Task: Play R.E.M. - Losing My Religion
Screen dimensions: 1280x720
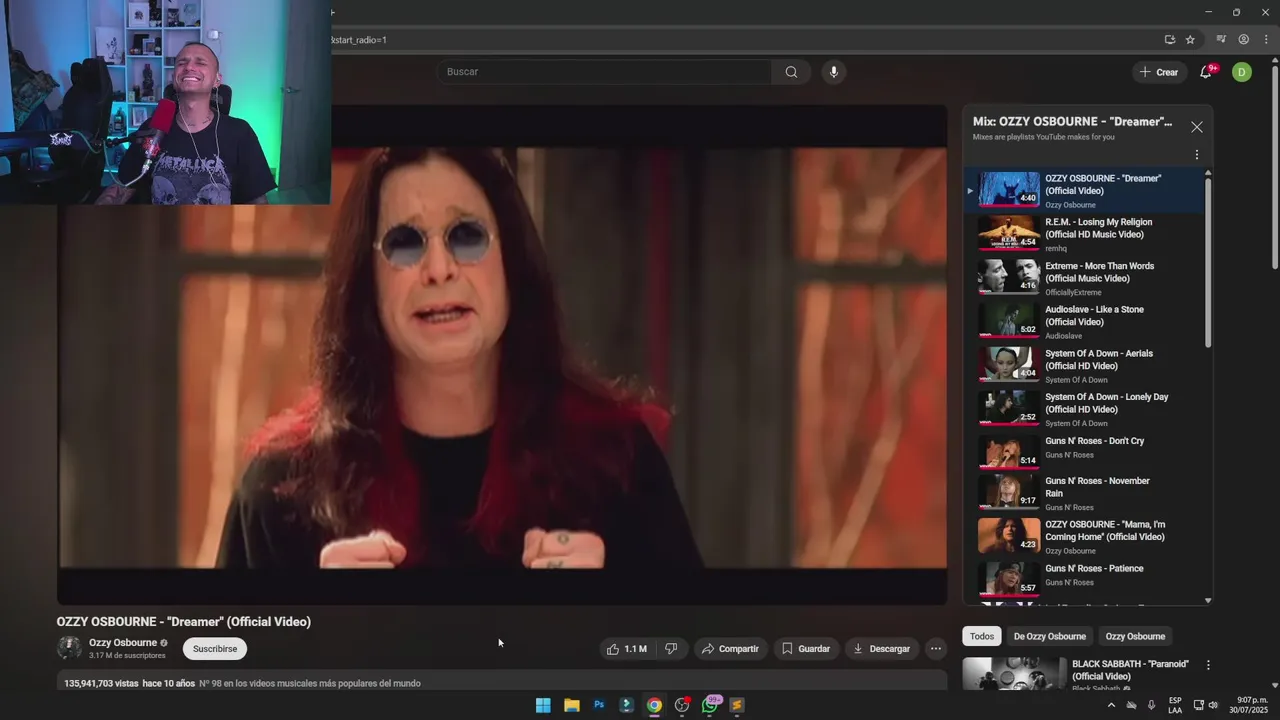Action: 1085,234
